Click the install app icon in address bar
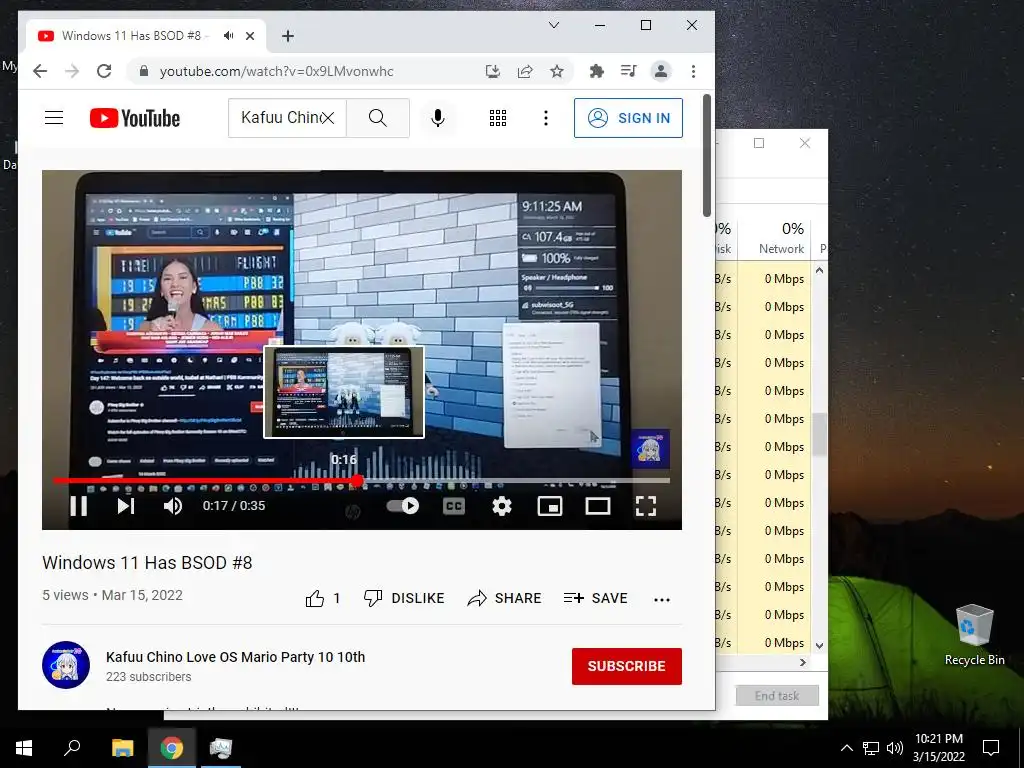The height and width of the screenshot is (768, 1024). [493, 71]
